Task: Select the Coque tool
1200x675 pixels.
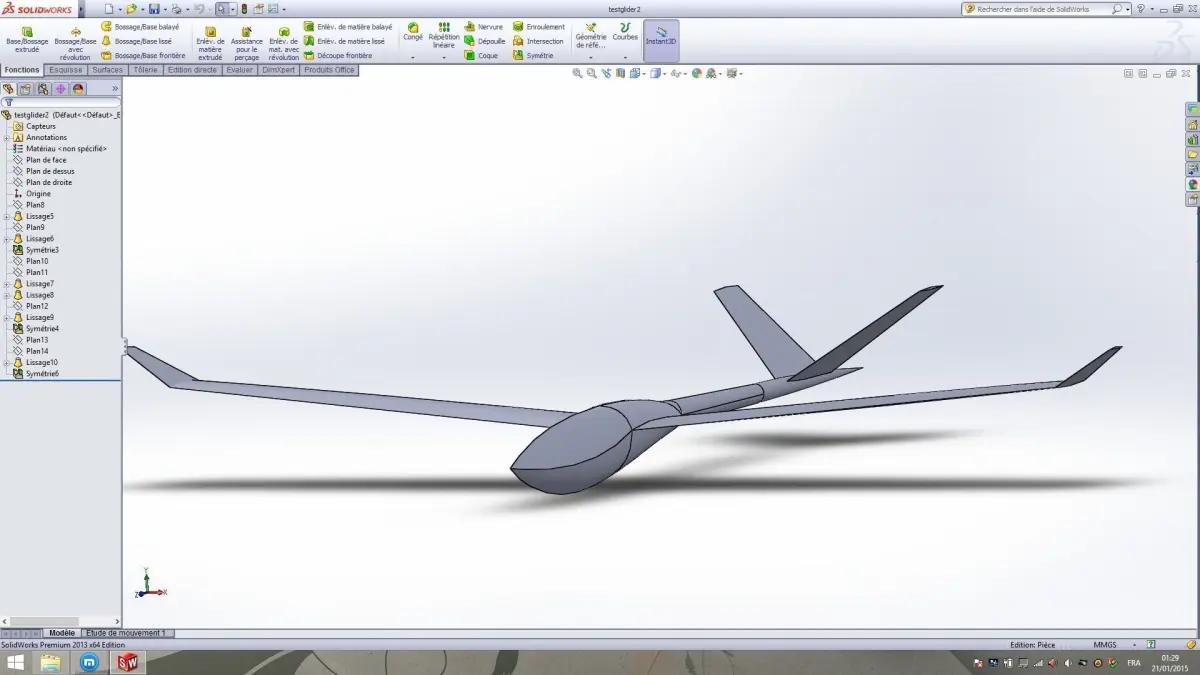Action: (x=481, y=56)
